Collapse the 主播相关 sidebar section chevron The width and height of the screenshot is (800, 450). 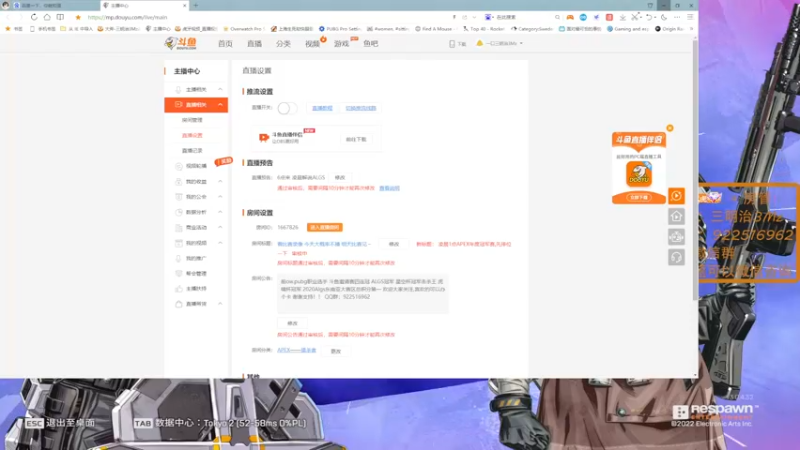220,89
